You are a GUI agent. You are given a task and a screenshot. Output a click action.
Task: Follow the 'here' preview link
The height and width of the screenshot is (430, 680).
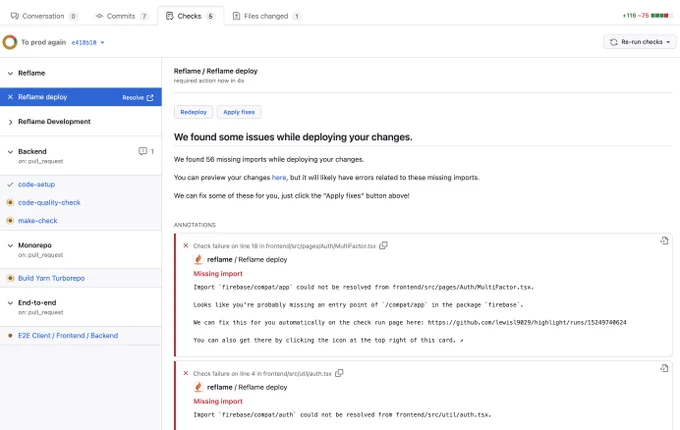pyautogui.click(x=279, y=178)
